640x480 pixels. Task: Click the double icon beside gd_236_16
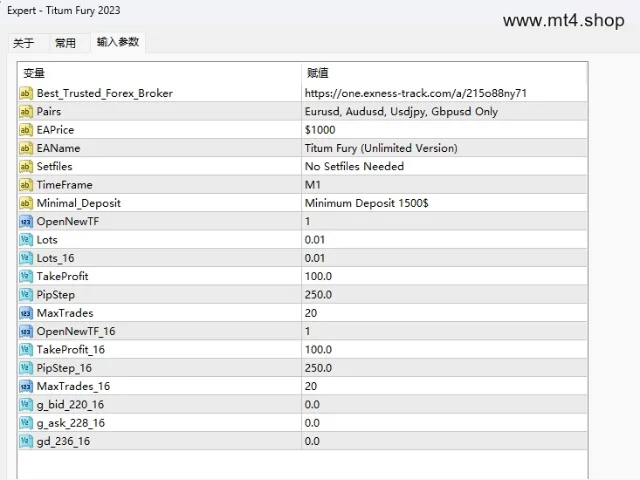[26, 441]
